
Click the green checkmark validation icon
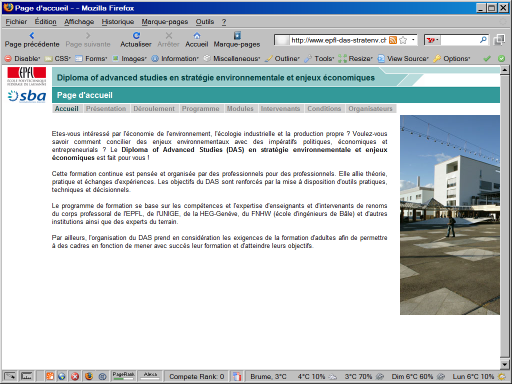click(487, 59)
